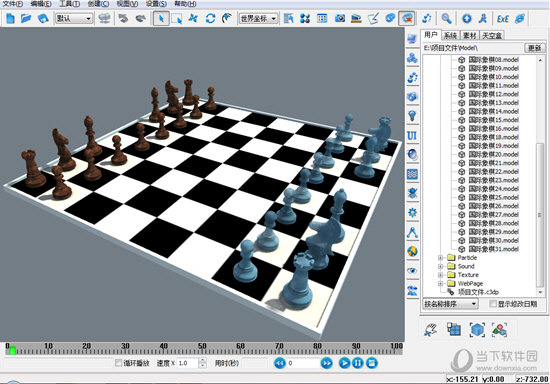Open the 视图(V) menu
550x384 pixels.
[x=127, y=4]
